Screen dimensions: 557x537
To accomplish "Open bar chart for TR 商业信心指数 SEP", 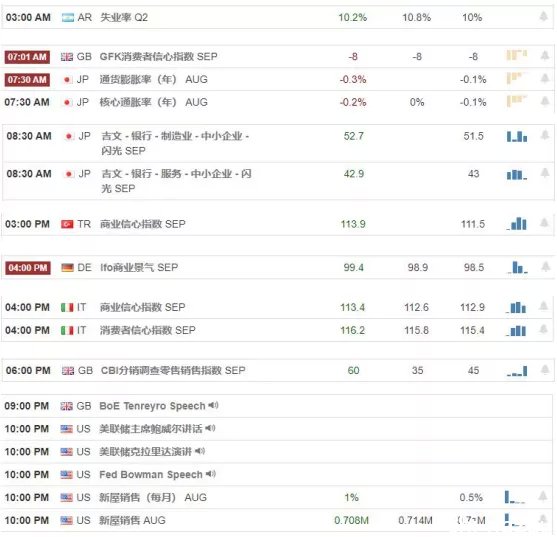I will click(x=517, y=224).
